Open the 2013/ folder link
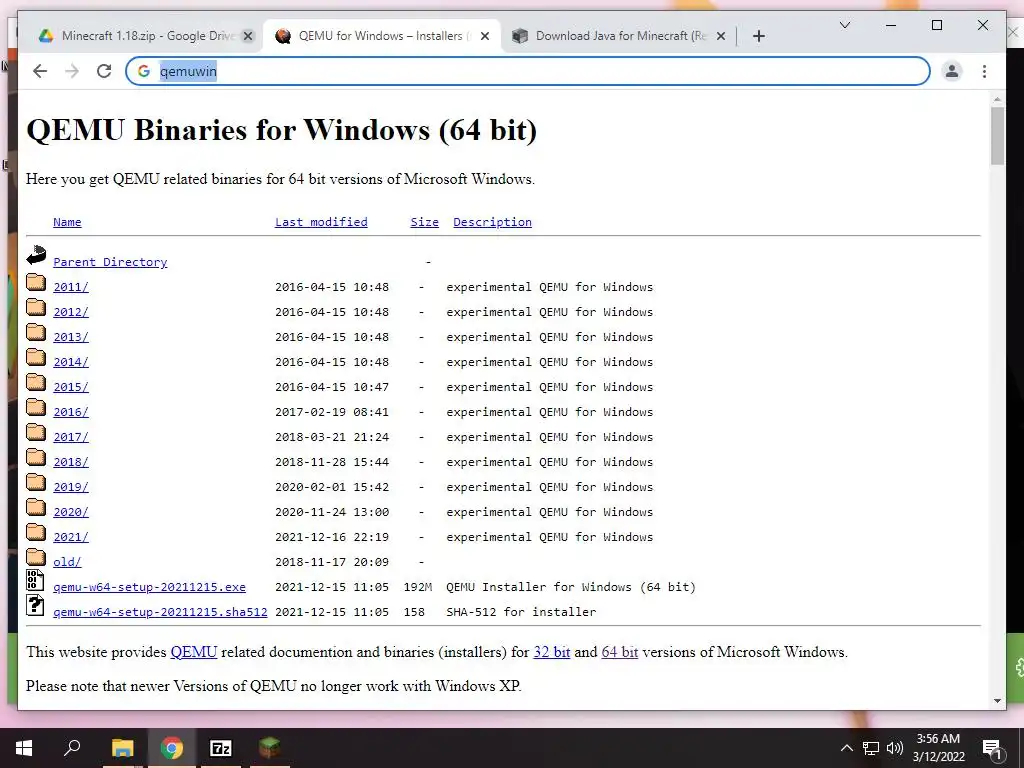 pyautogui.click(x=71, y=337)
